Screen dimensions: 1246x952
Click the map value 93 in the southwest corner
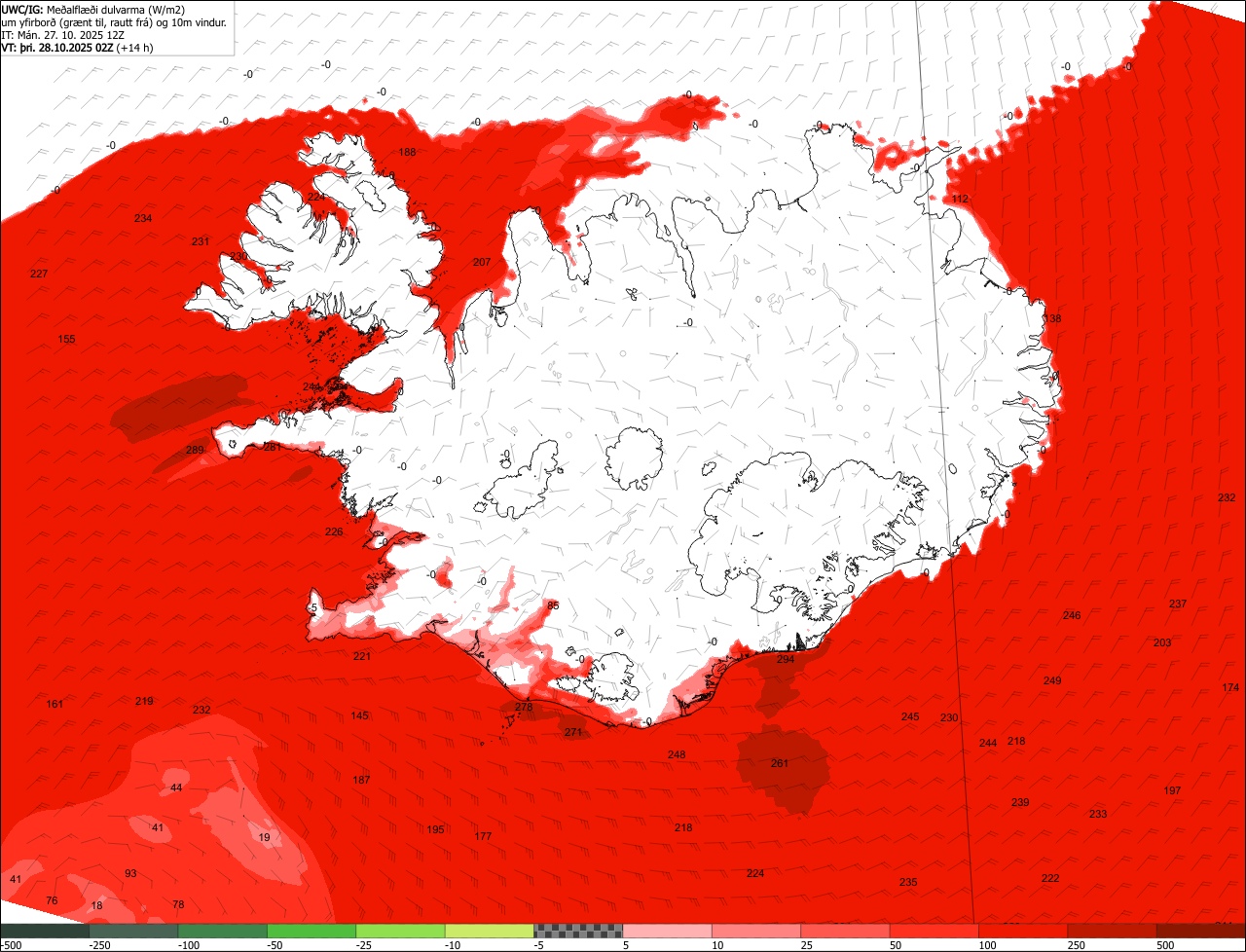tap(130, 873)
